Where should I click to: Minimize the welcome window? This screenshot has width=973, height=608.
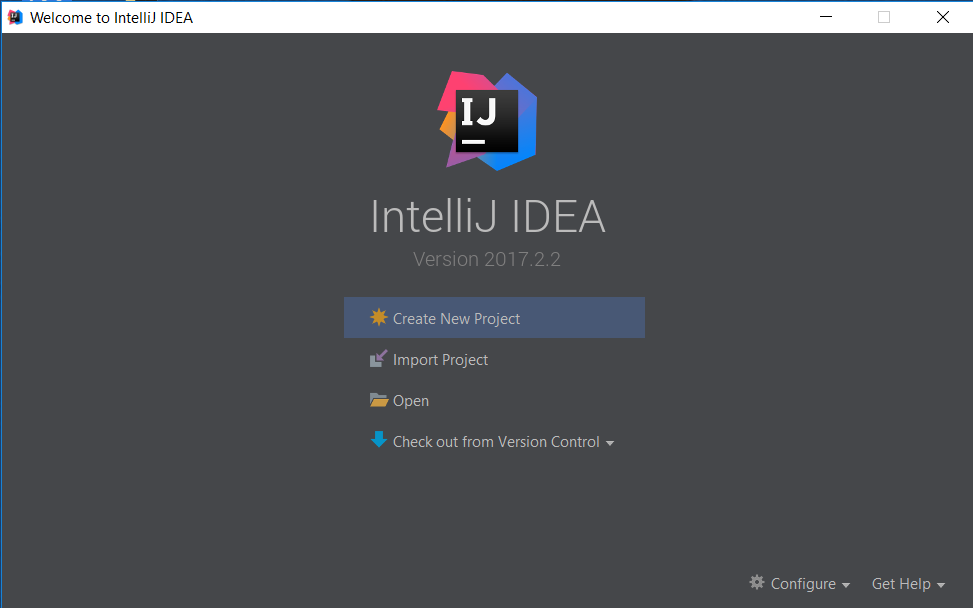(x=825, y=16)
